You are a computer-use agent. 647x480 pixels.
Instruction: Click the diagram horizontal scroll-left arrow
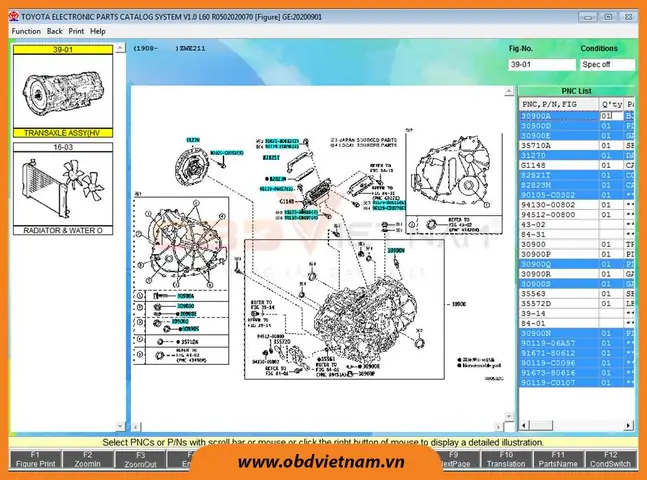coord(136,427)
